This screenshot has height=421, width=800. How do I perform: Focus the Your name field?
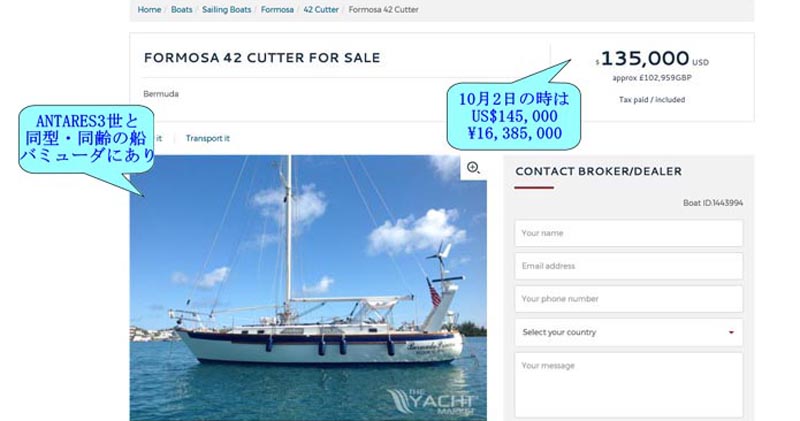(x=629, y=233)
